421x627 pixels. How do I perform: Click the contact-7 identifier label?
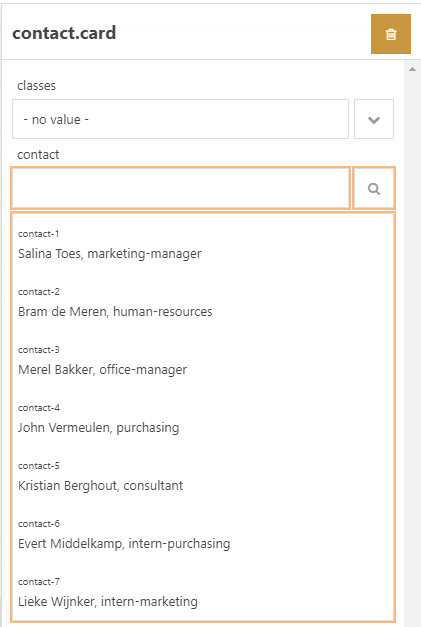39,581
